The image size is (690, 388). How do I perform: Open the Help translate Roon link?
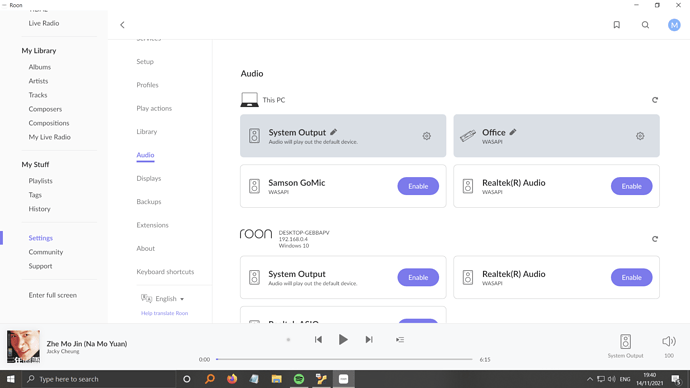coord(164,313)
